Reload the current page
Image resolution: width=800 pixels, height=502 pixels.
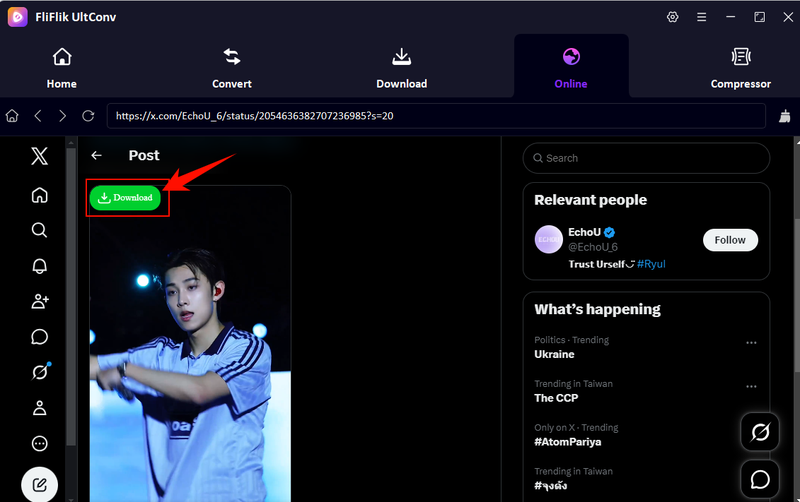[88, 116]
